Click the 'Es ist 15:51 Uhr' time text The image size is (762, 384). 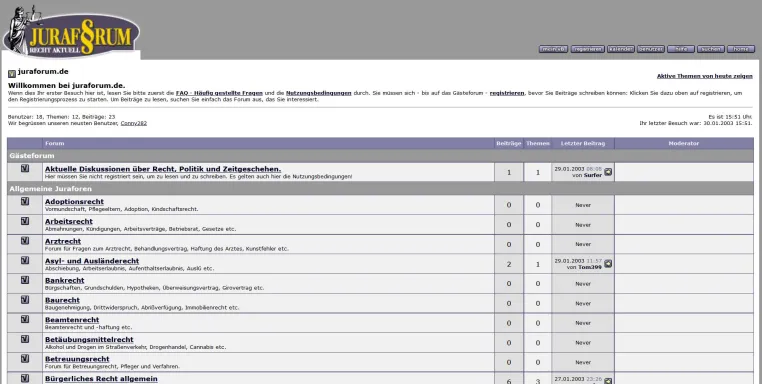(730, 117)
